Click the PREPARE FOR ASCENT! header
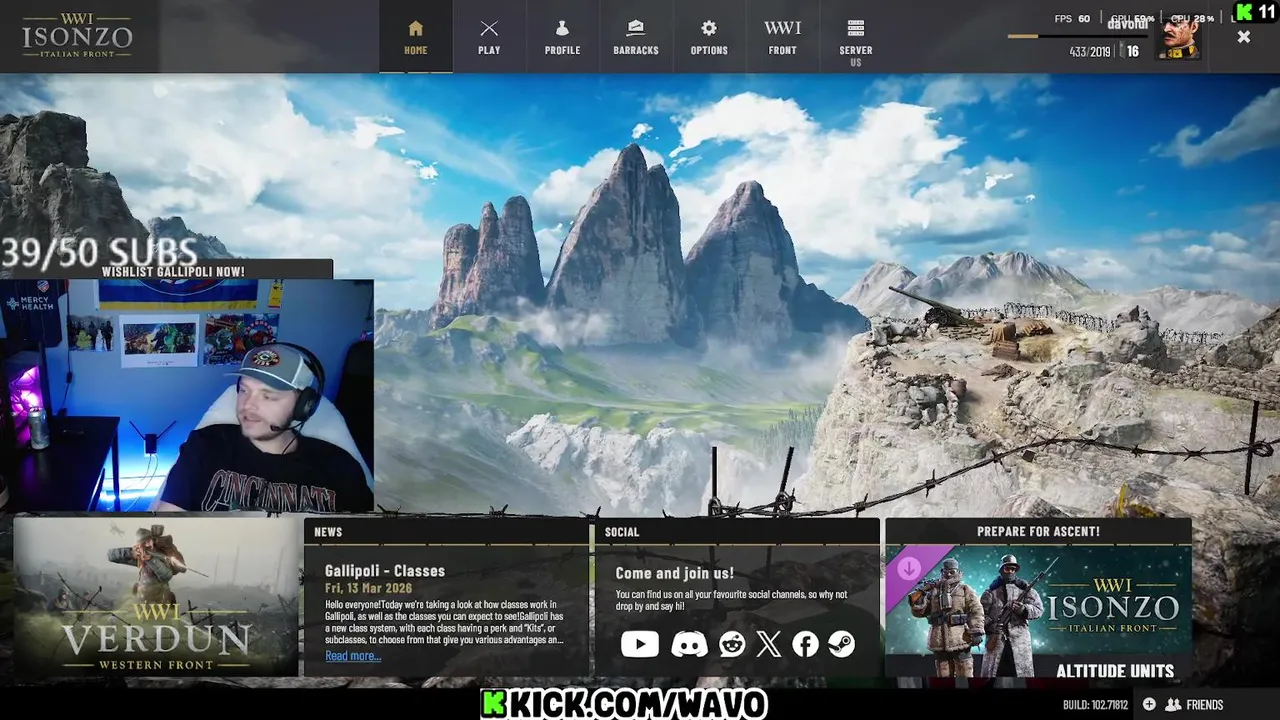 (1038, 532)
